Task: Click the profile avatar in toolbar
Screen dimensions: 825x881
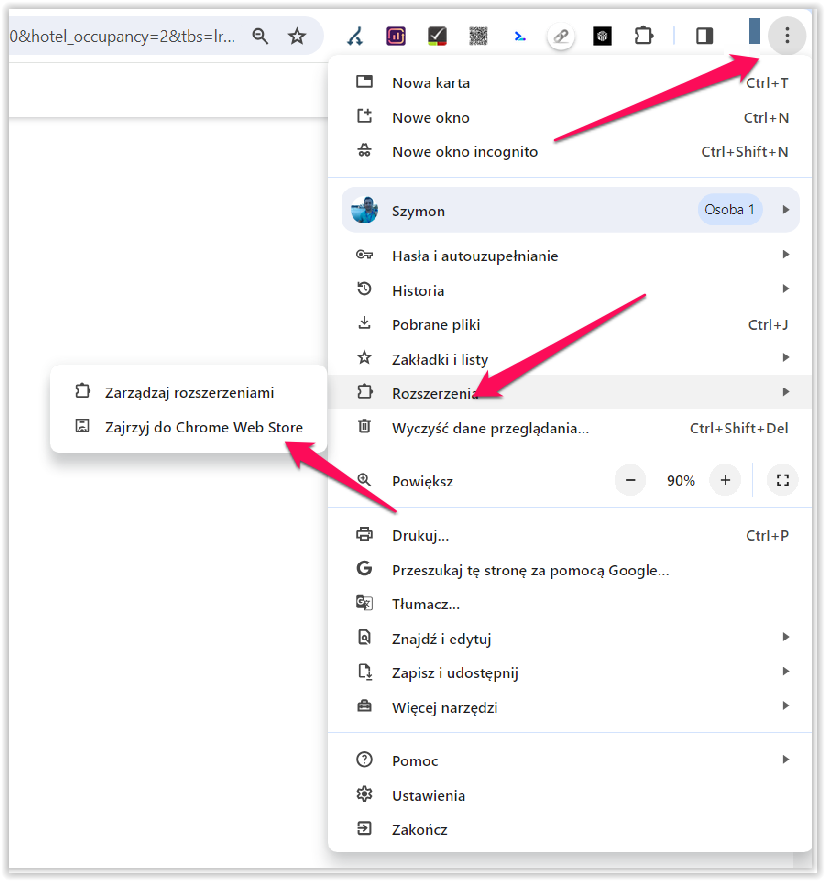Action: 754,31
